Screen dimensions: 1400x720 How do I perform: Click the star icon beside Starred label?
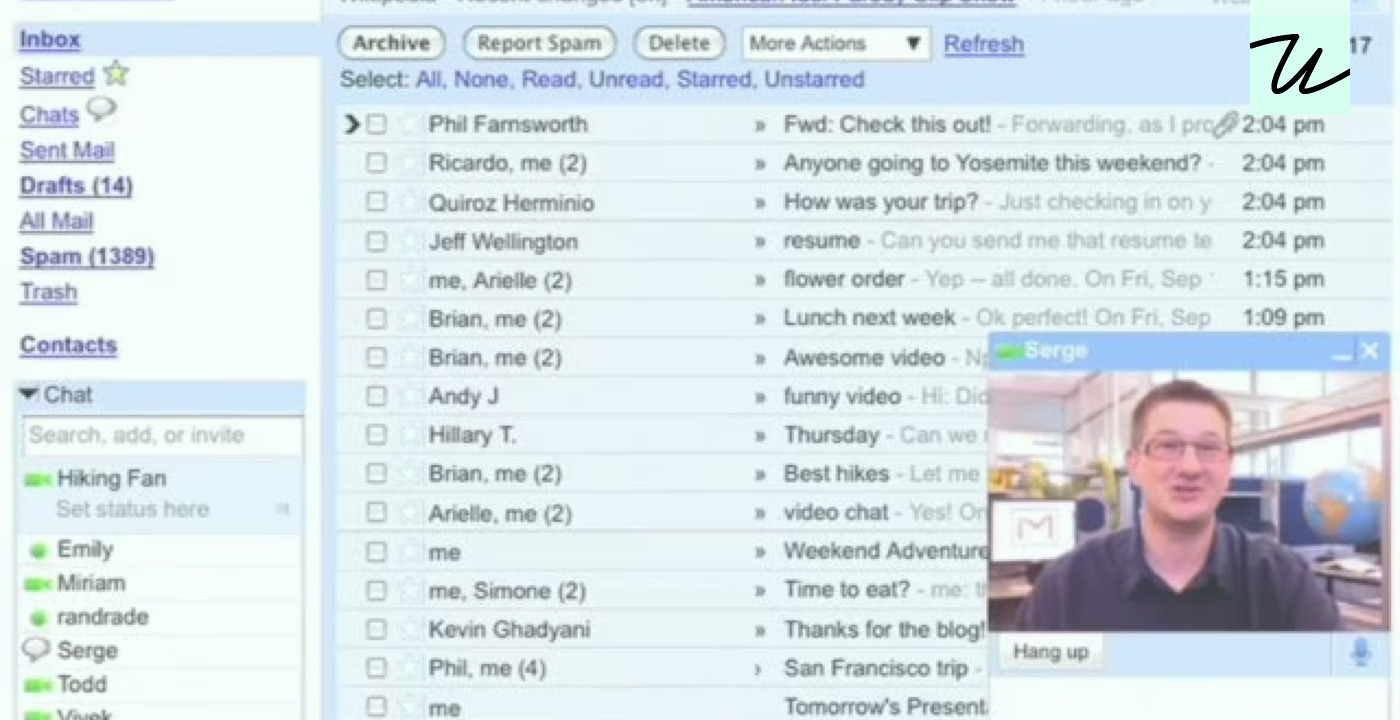click(116, 74)
